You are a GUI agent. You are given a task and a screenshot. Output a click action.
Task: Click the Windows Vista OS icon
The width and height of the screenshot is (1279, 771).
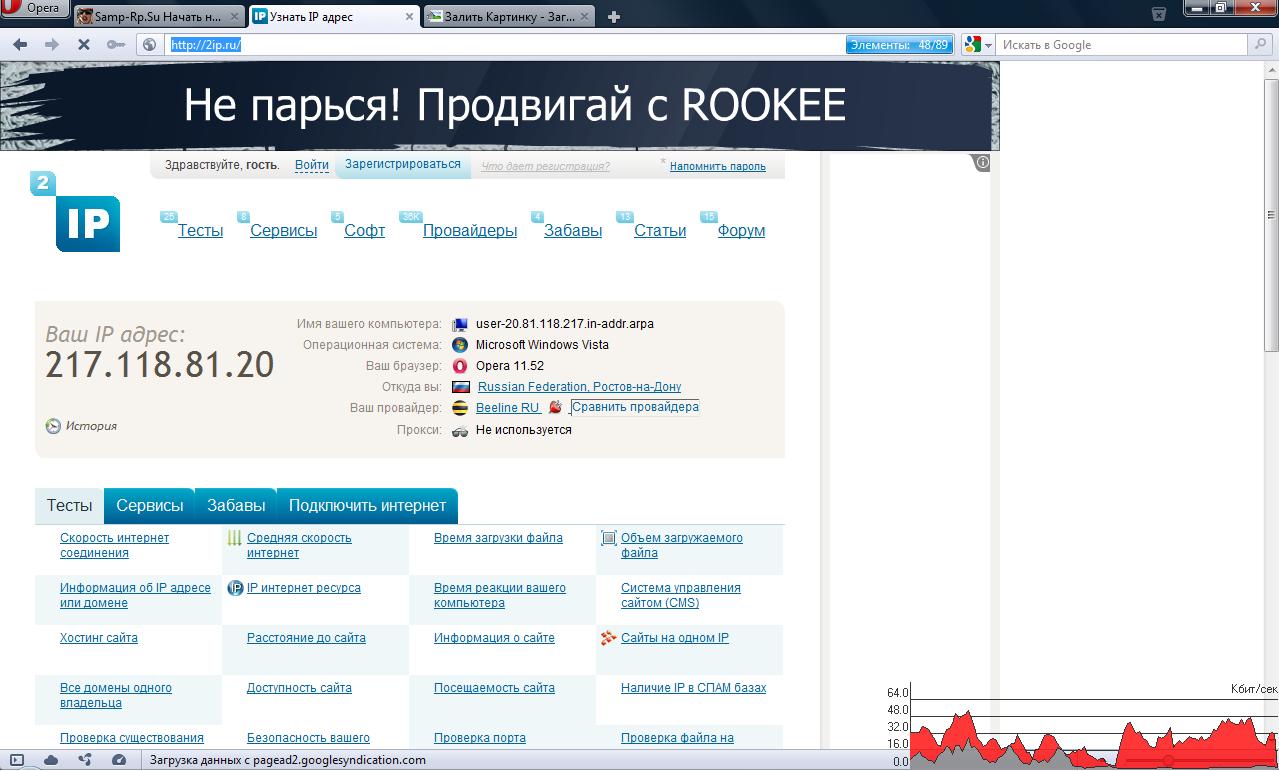tap(460, 345)
